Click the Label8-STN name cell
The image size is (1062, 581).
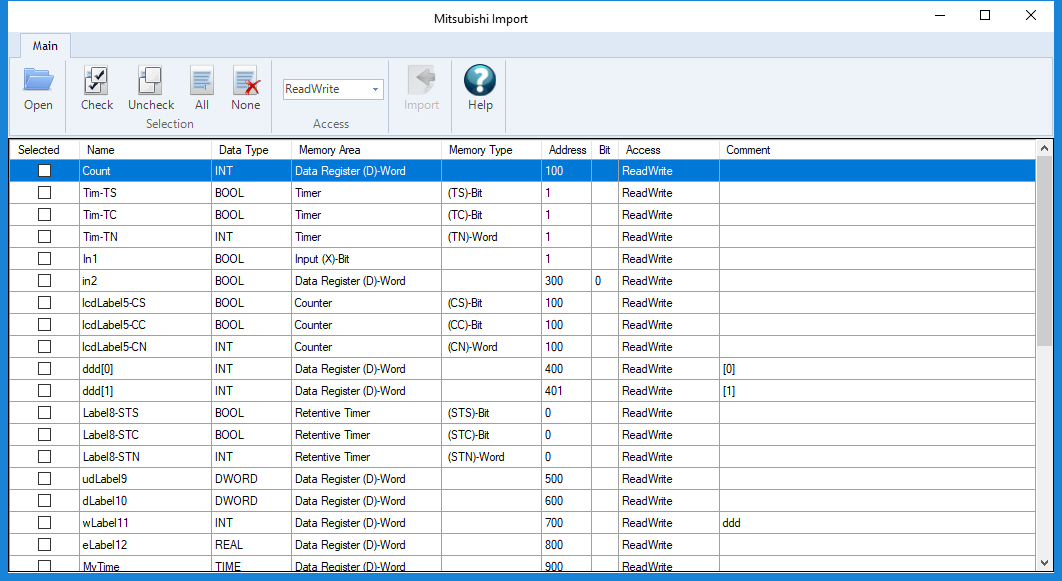[x=145, y=456]
